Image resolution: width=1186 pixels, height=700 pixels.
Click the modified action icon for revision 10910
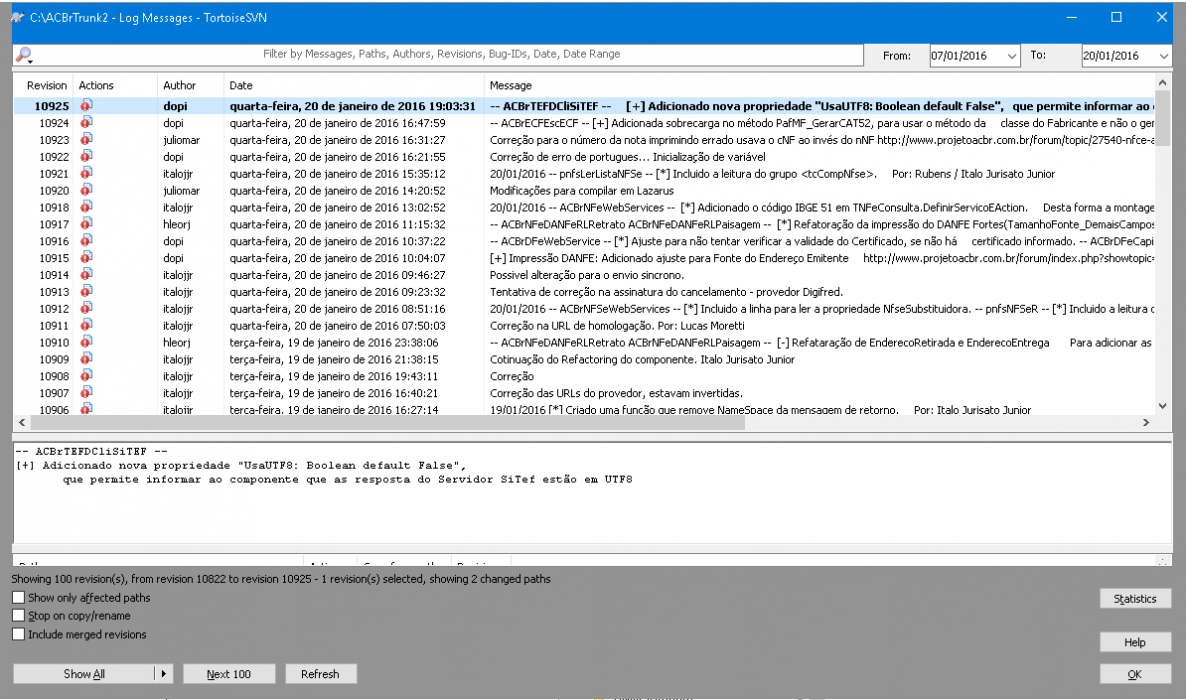pyautogui.click(x=86, y=342)
